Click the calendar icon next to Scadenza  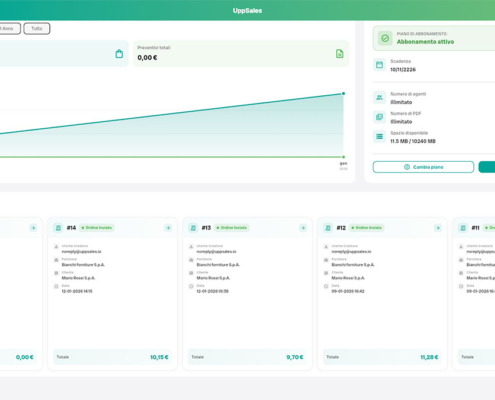click(379, 65)
